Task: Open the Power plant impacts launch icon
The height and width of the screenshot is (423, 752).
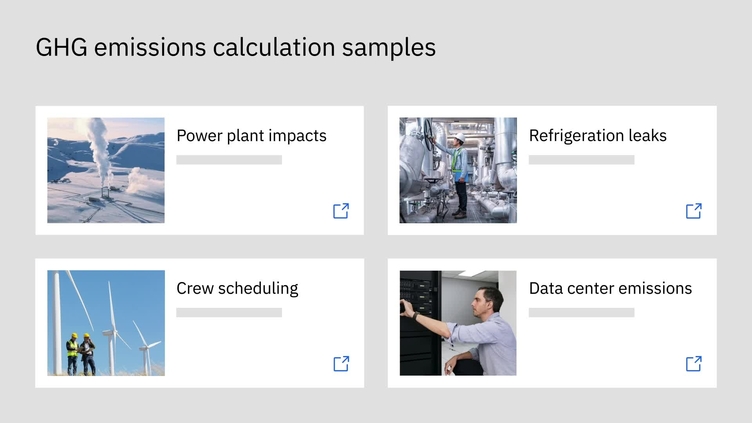Action: 341,211
